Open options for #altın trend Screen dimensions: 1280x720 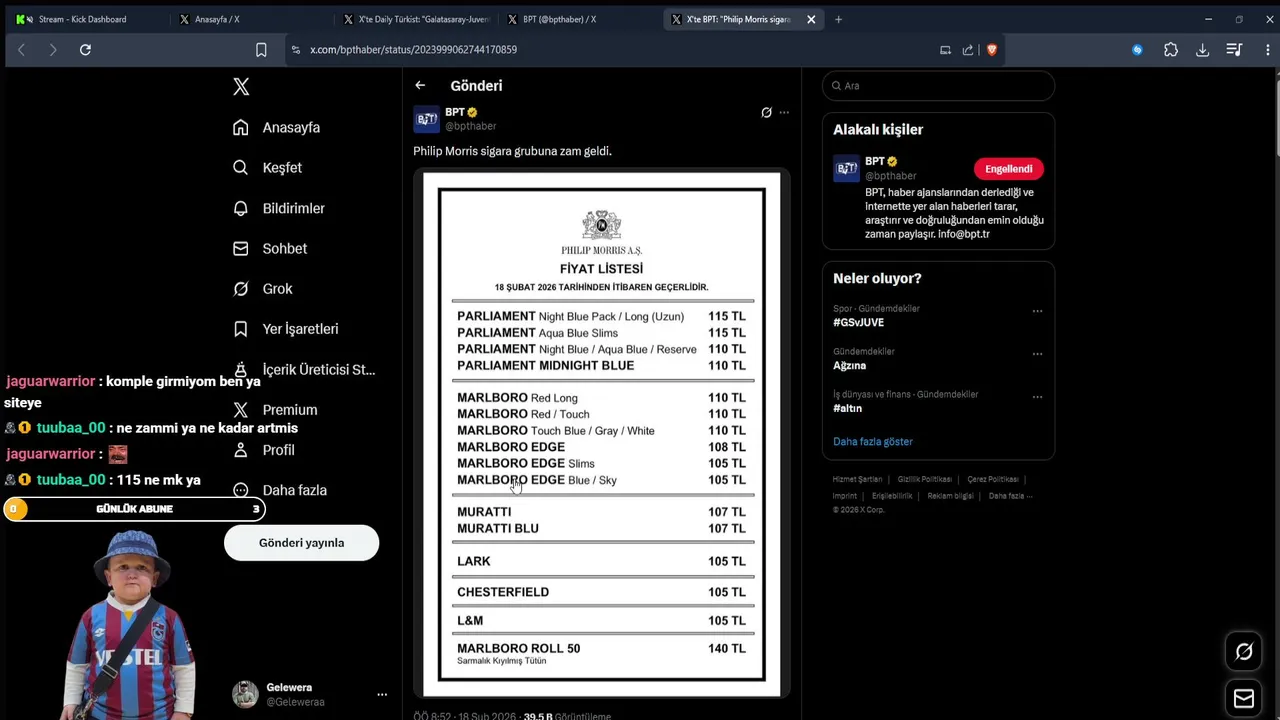(x=1037, y=397)
